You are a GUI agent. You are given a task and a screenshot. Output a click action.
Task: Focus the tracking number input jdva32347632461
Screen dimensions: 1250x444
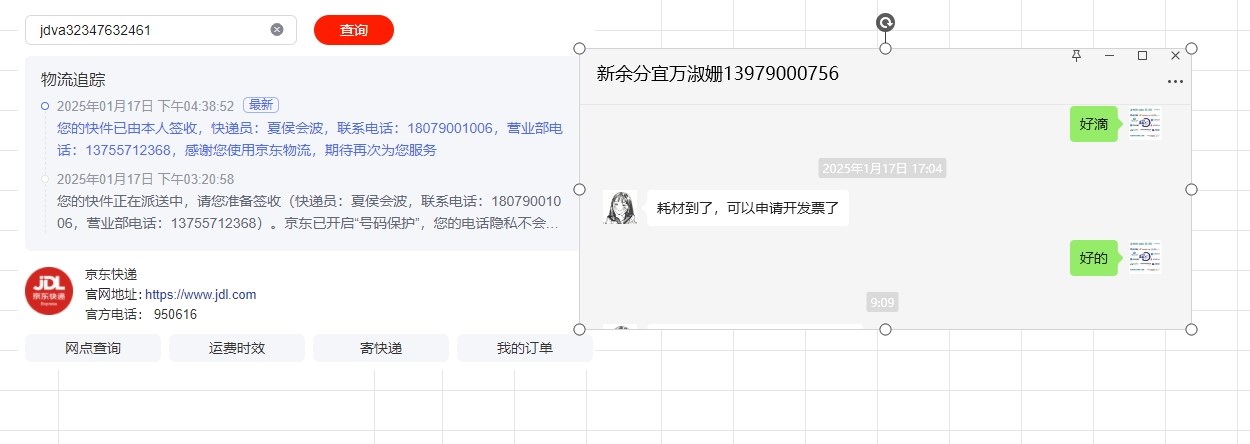coord(161,30)
